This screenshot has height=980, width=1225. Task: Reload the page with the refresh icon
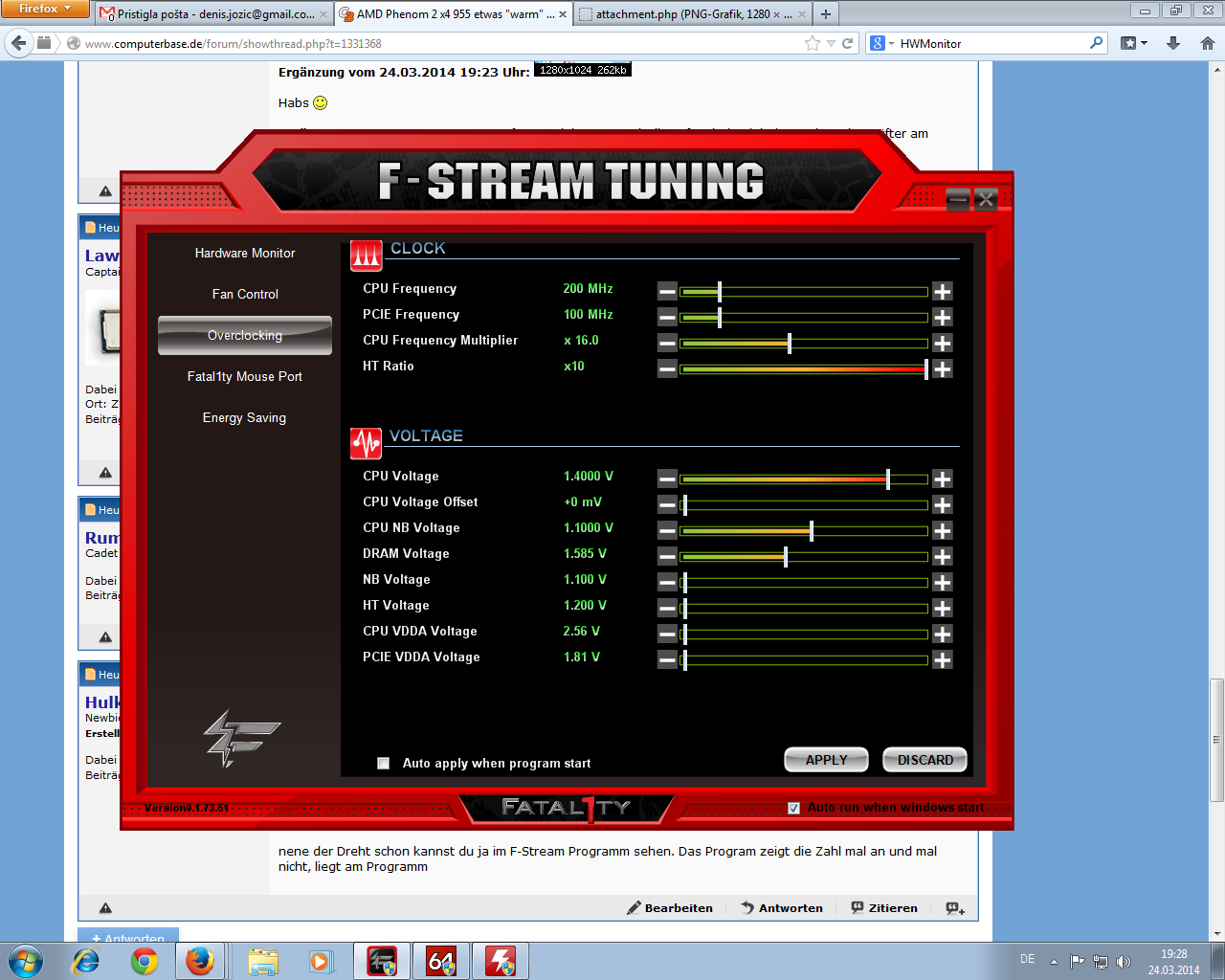[847, 43]
